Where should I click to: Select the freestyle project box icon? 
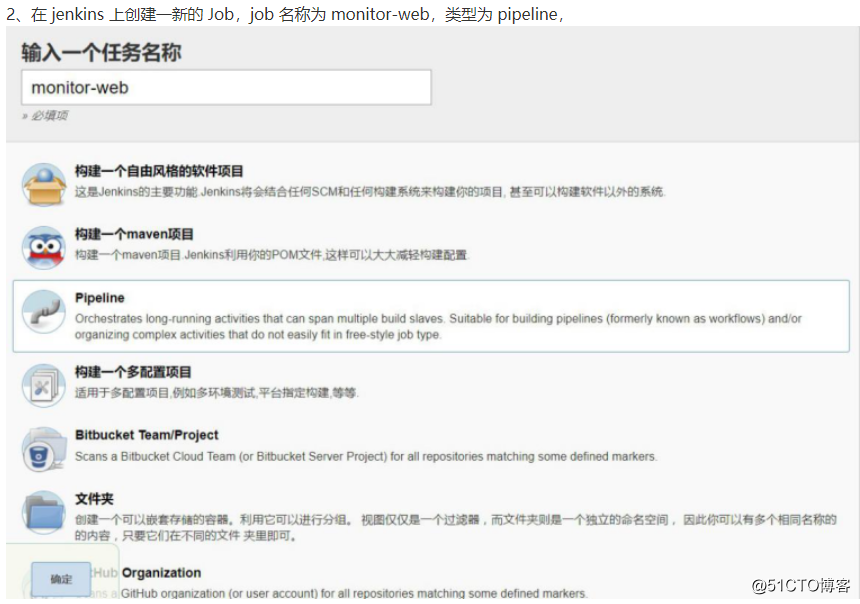pyautogui.click(x=44, y=185)
